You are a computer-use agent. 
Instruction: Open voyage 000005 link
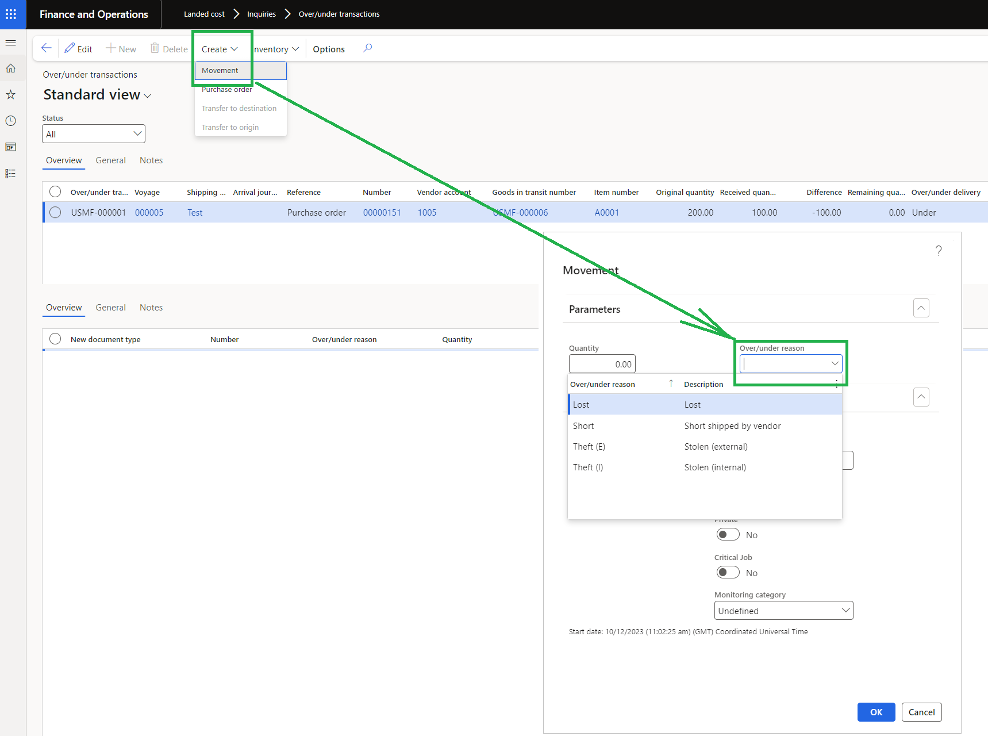pos(149,212)
